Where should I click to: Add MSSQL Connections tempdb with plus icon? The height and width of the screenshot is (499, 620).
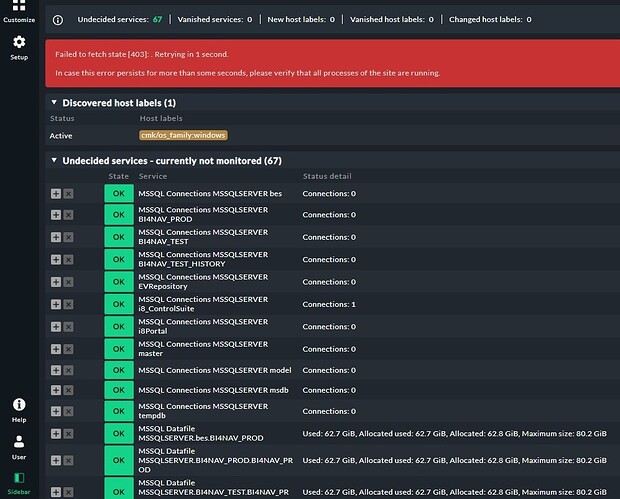(x=56, y=412)
